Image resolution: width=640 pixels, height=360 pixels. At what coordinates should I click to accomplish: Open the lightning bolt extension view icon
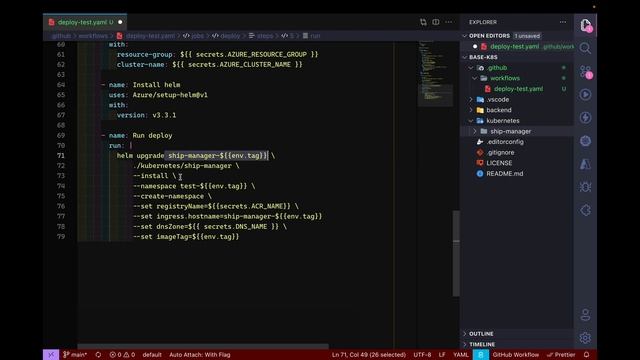(585, 118)
